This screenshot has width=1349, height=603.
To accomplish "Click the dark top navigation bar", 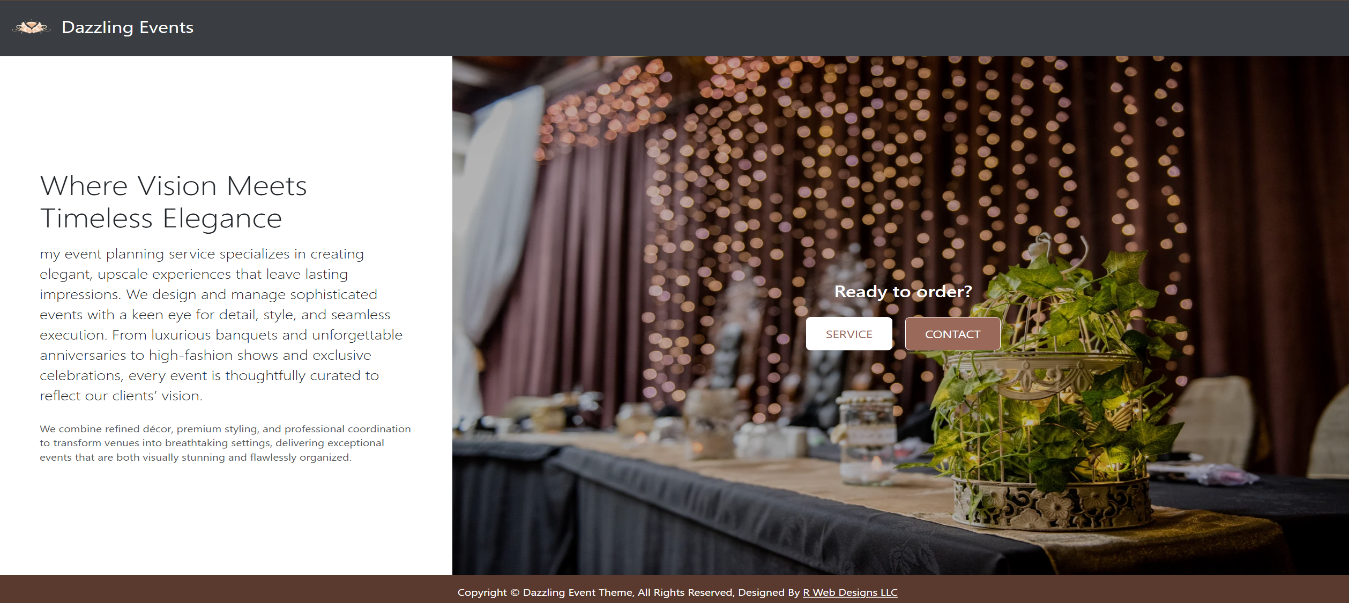I will coord(675,27).
